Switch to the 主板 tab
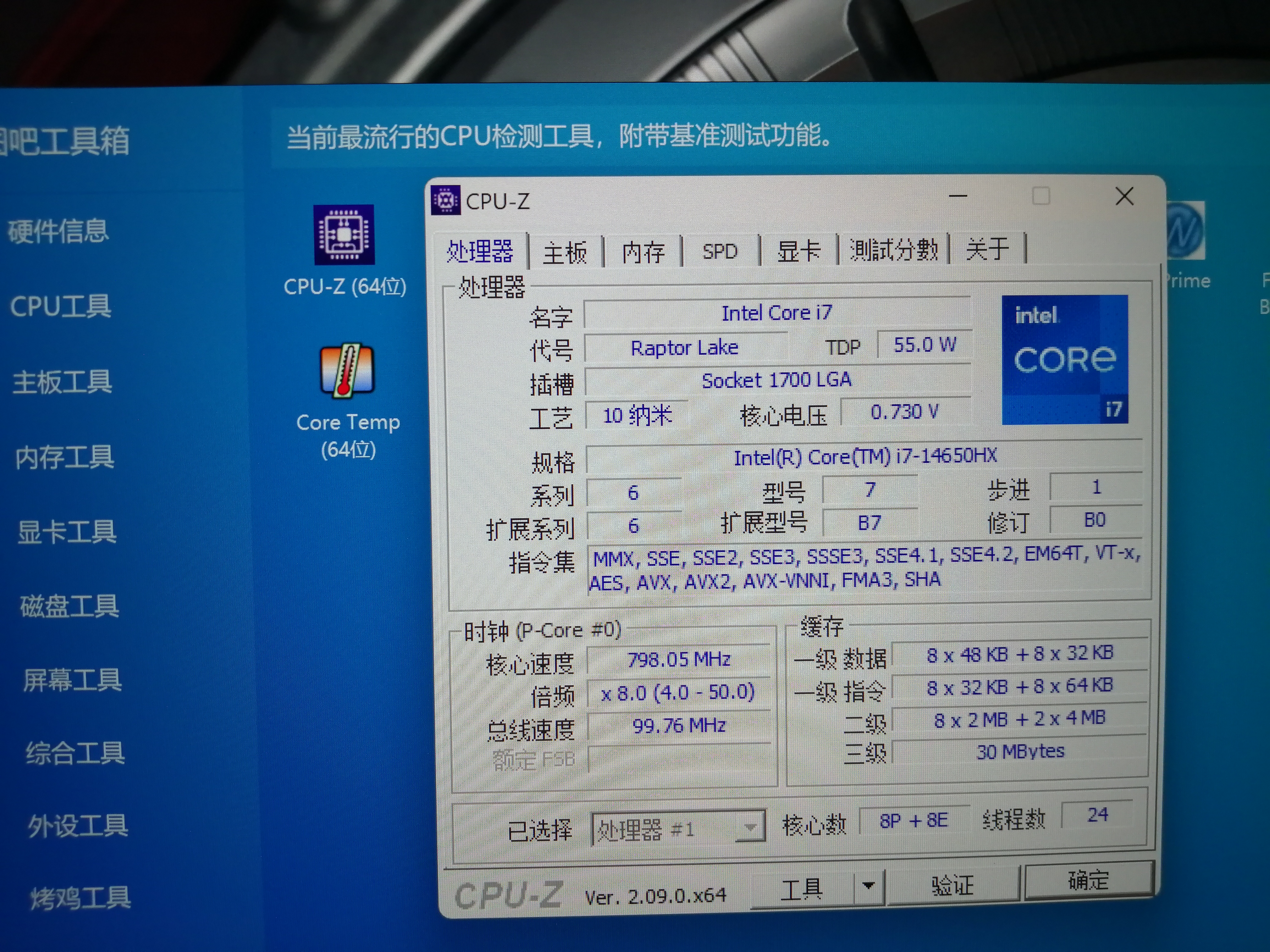 tap(564, 252)
